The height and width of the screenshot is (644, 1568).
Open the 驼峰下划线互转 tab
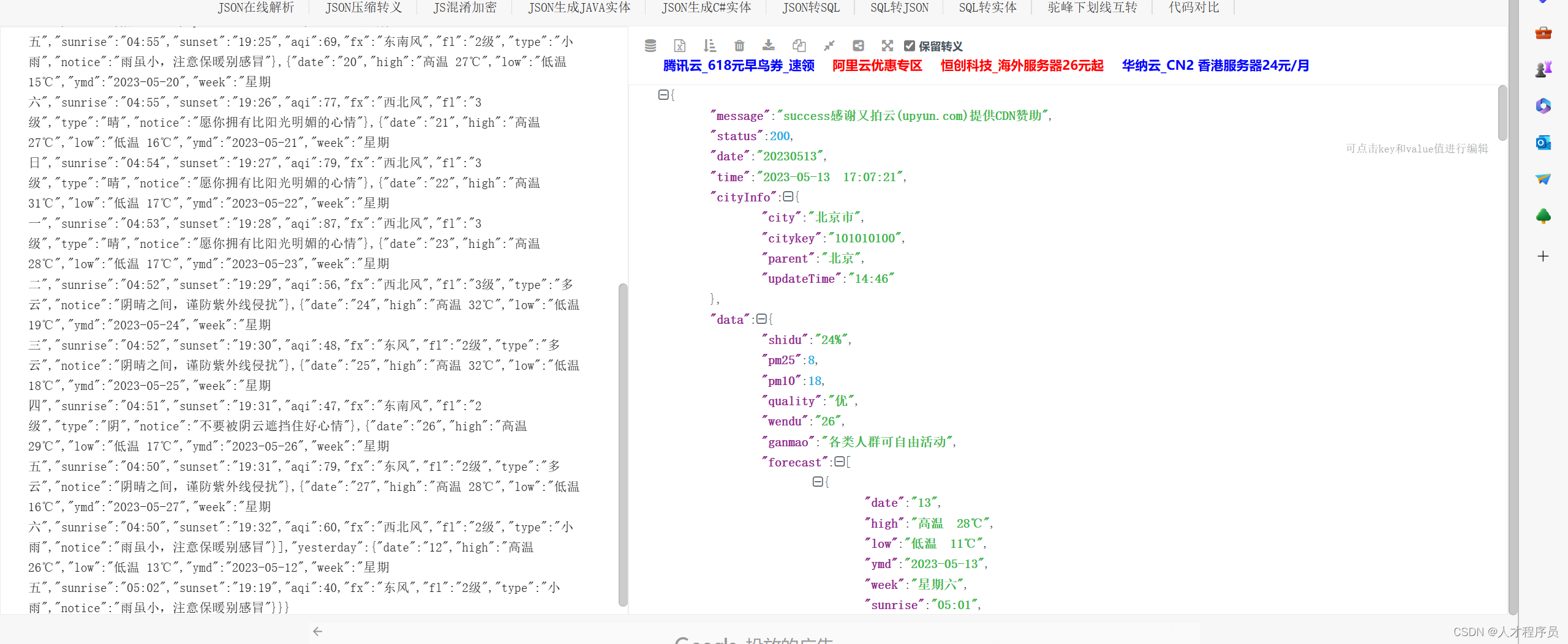pos(1092,7)
